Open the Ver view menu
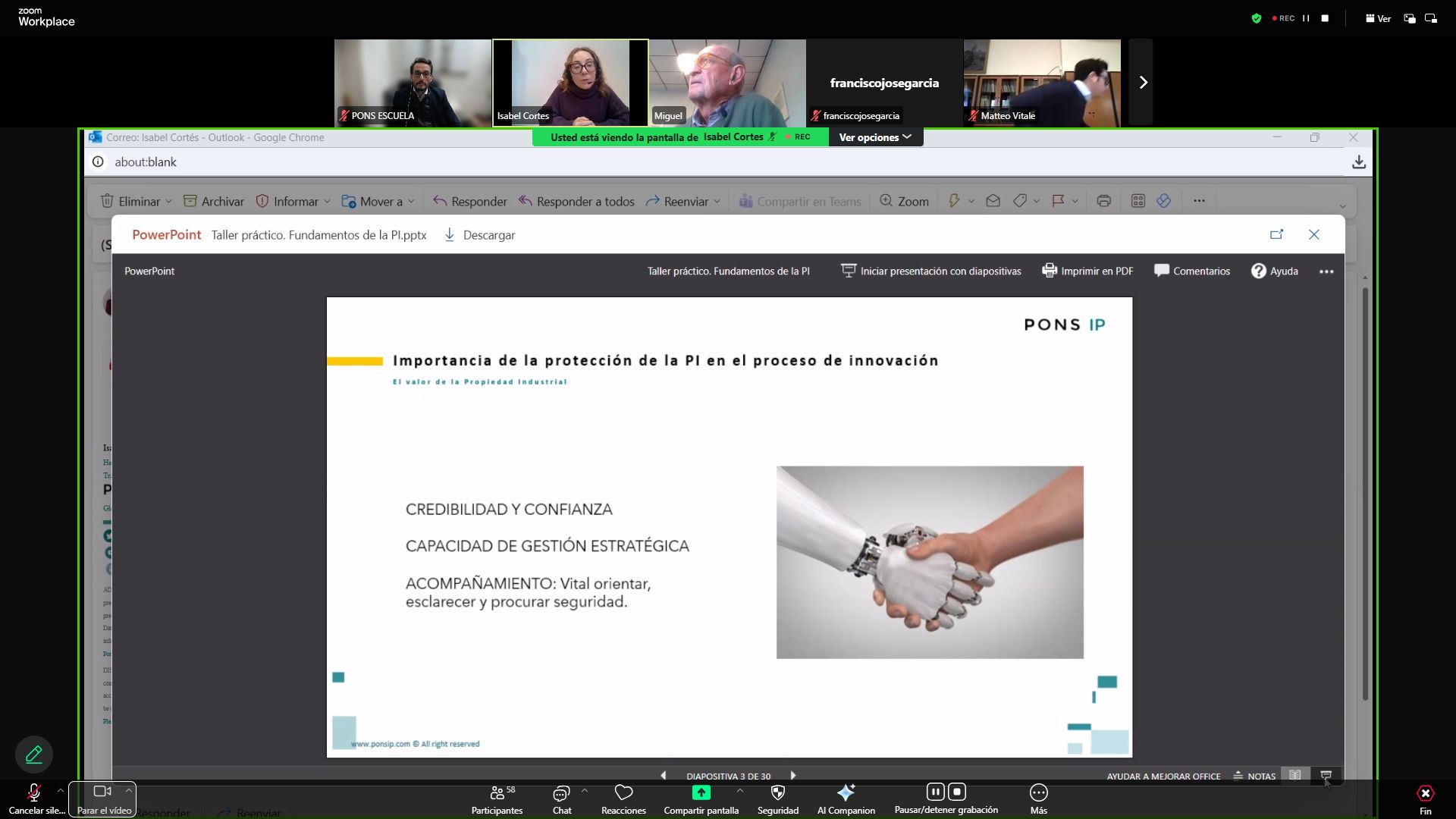This screenshot has height=819, width=1456. pyautogui.click(x=1378, y=18)
